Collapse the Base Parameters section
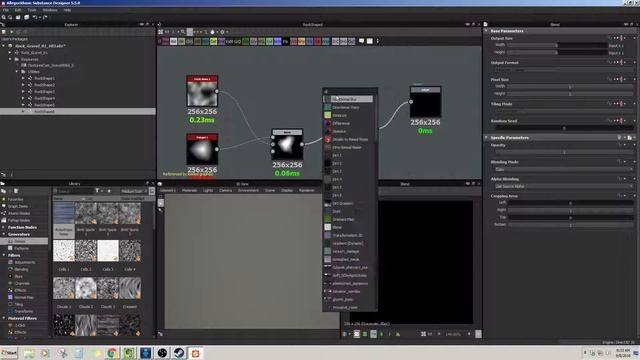Image resolution: width=640 pixels, height=360 pixels. [x=486, y=31]
